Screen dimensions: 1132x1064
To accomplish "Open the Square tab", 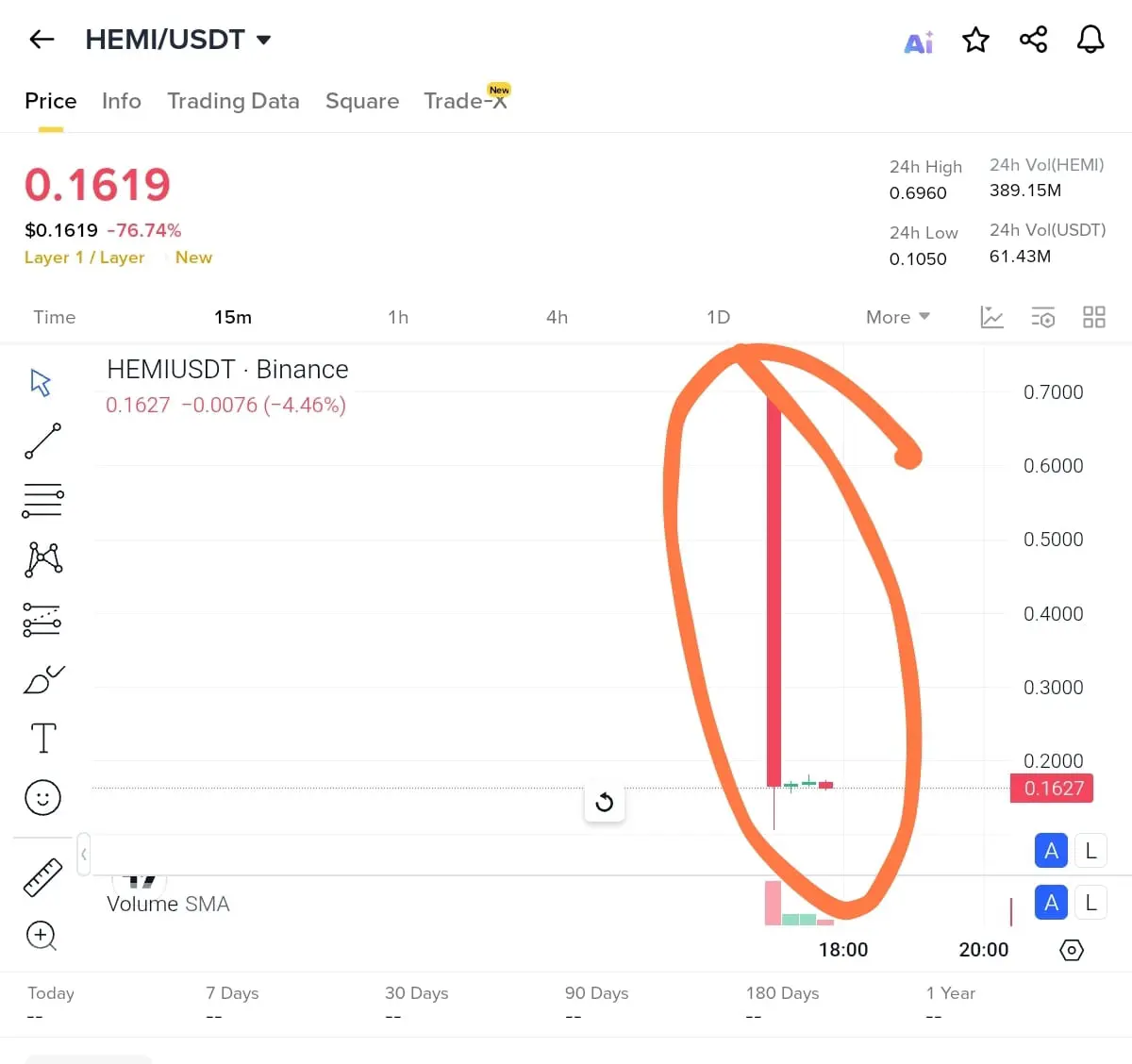I will pyautogui.click(x=362, y=101).
